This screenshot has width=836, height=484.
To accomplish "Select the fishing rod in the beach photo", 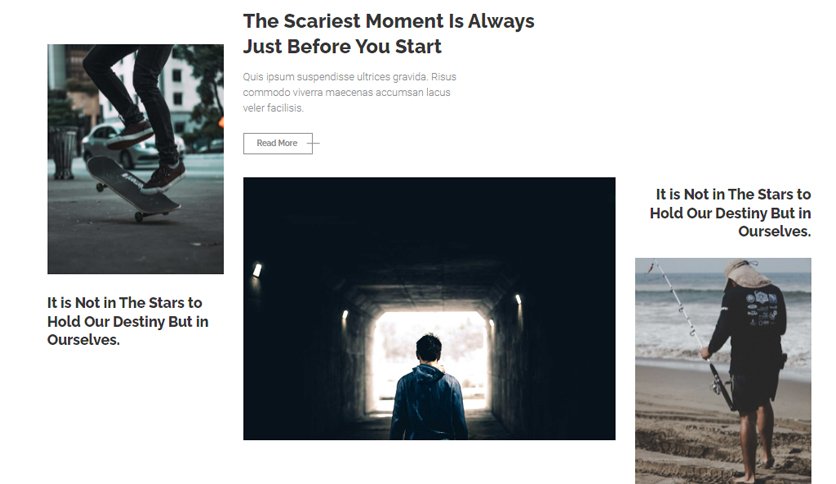I will [692, 333].
